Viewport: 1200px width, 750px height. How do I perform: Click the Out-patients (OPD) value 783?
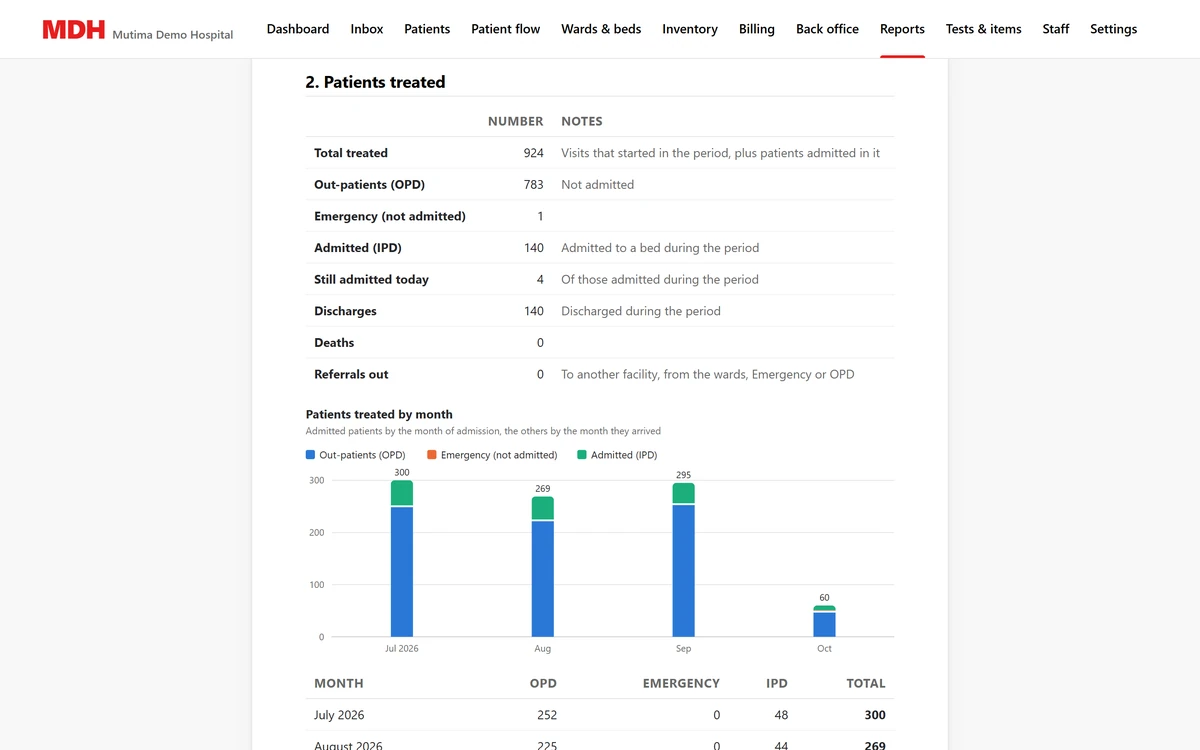point(534,185)
